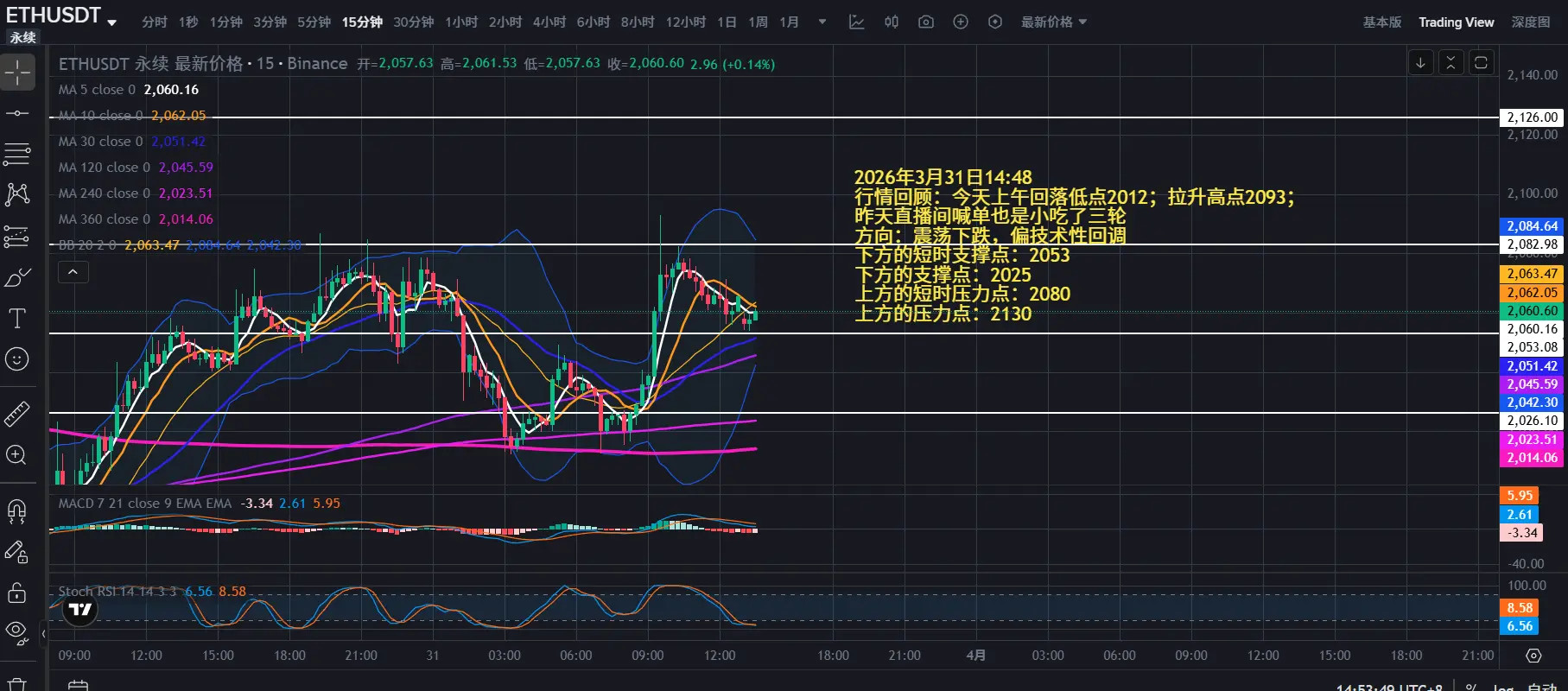This screenshot has width=1568, height=691.
Task: Open the long/short position forecasting tool
Action: tap(17, 236)
